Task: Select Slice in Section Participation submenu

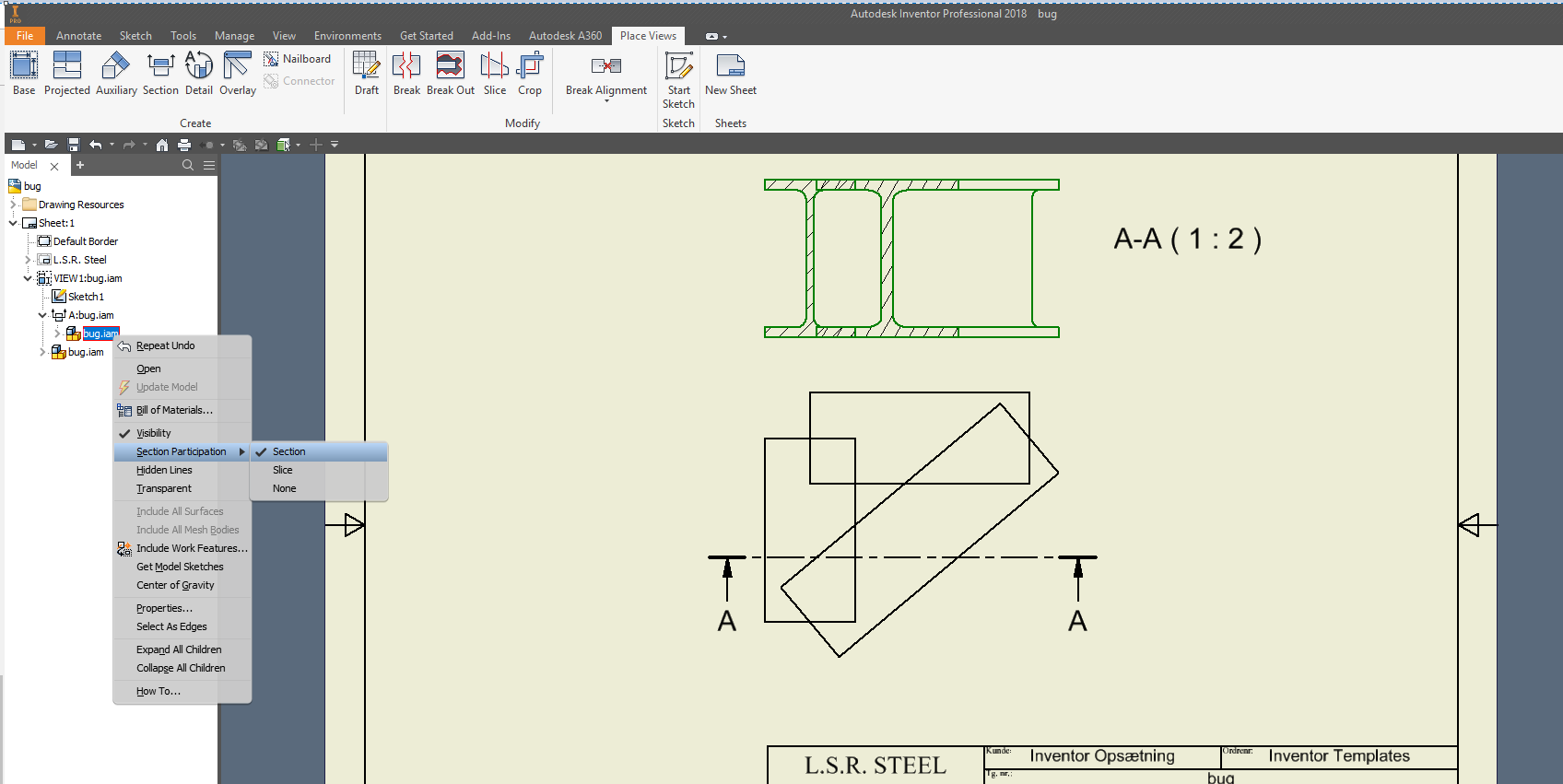Action: point(319,470)
